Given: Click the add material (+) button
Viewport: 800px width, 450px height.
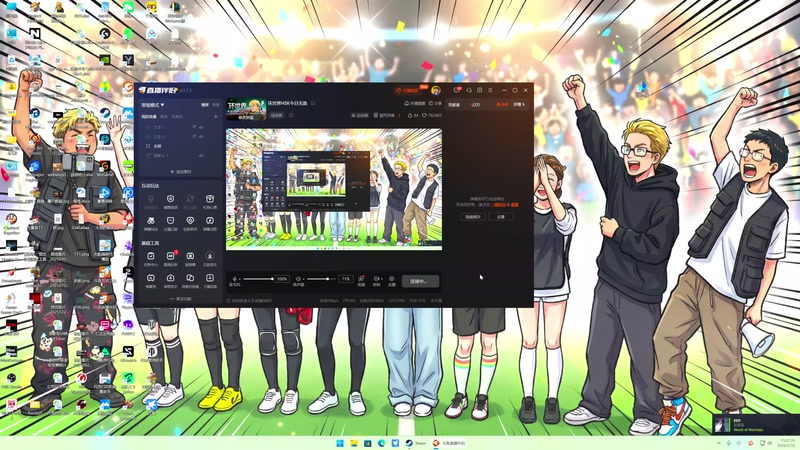Looking at the screenshot, I should (x=180, y=172).
